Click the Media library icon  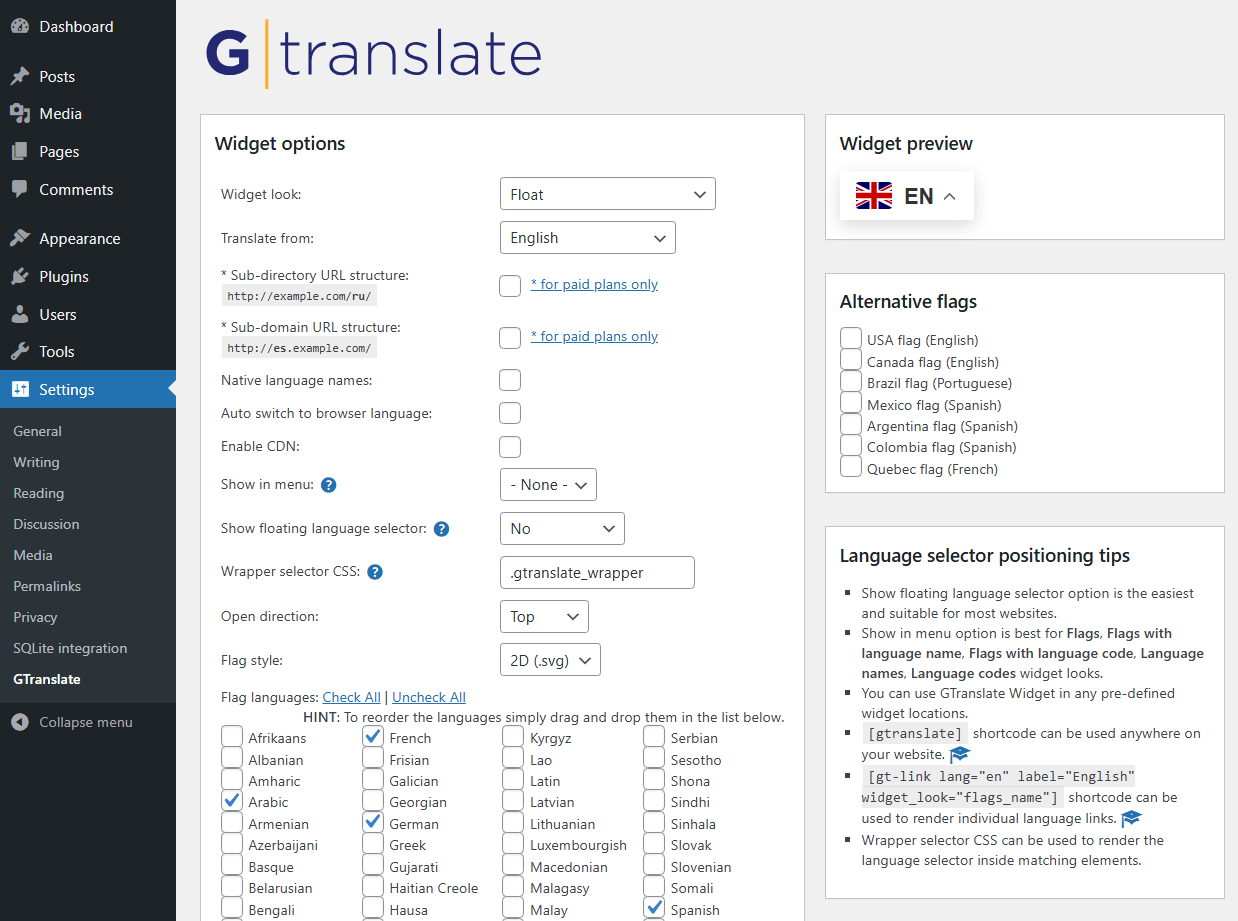20,114
